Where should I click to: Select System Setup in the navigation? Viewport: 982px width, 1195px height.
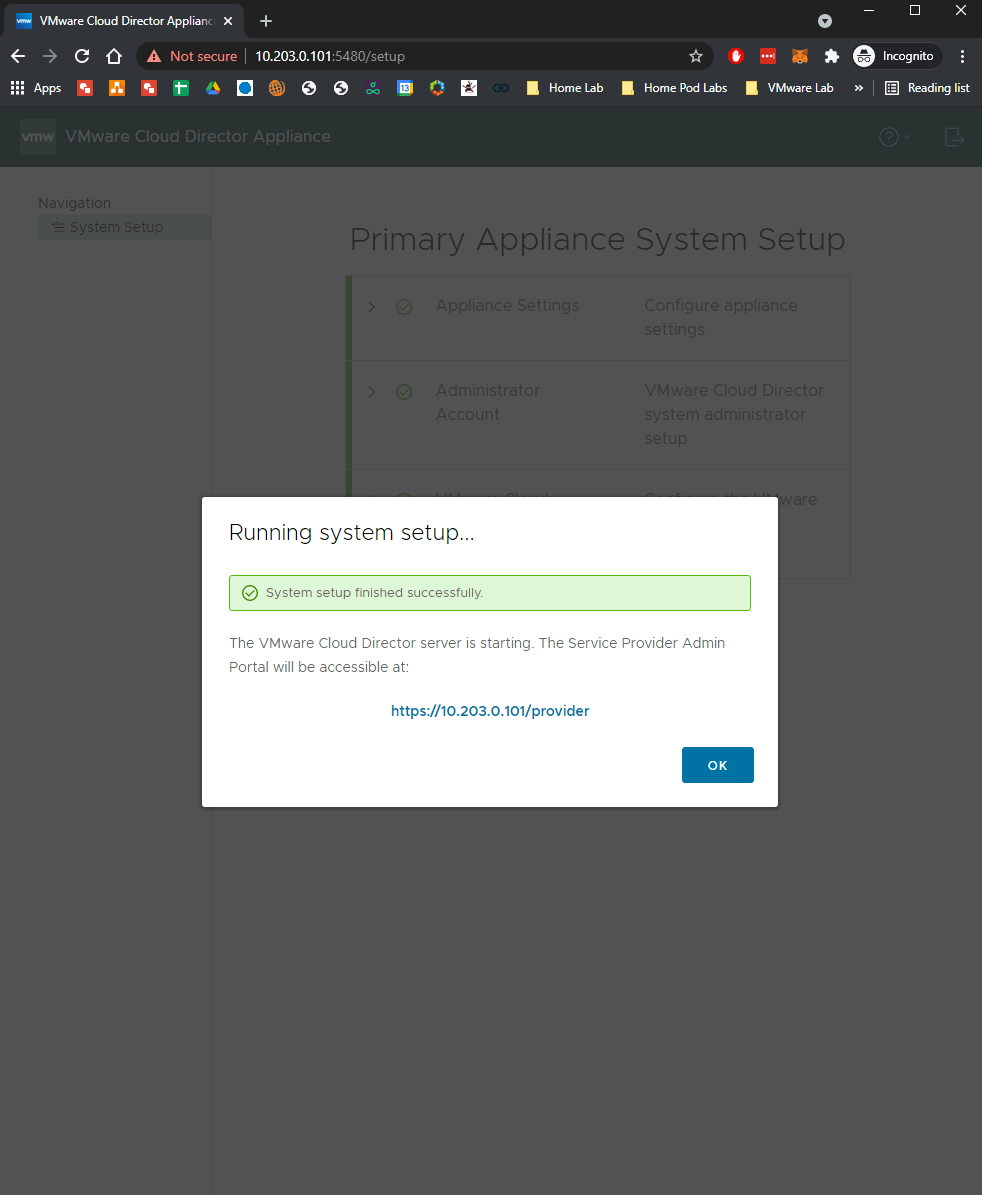pyautogui.click(x=116, y=227)
